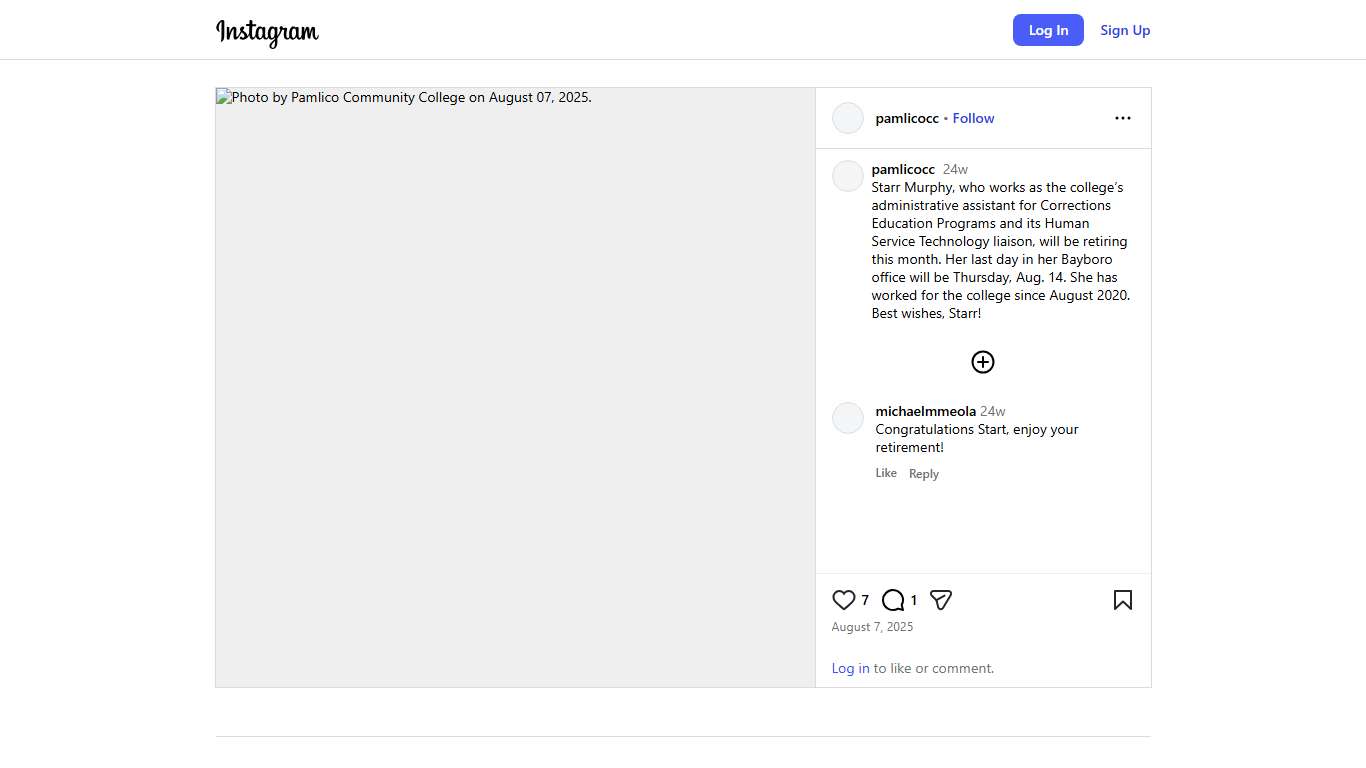Open michaelmmeola's profile picture
This screenshot has width=1366, height=768.
click(x=848, y=418)
